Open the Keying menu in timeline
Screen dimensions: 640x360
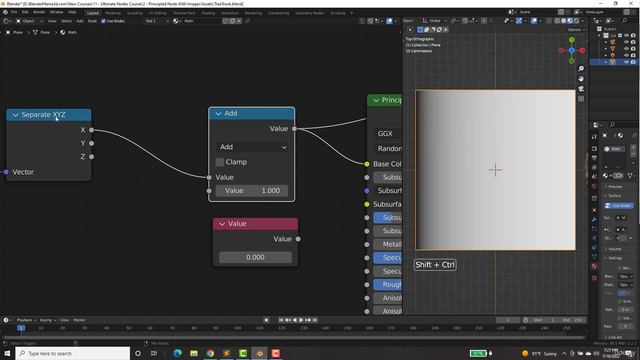click(47, 320)
